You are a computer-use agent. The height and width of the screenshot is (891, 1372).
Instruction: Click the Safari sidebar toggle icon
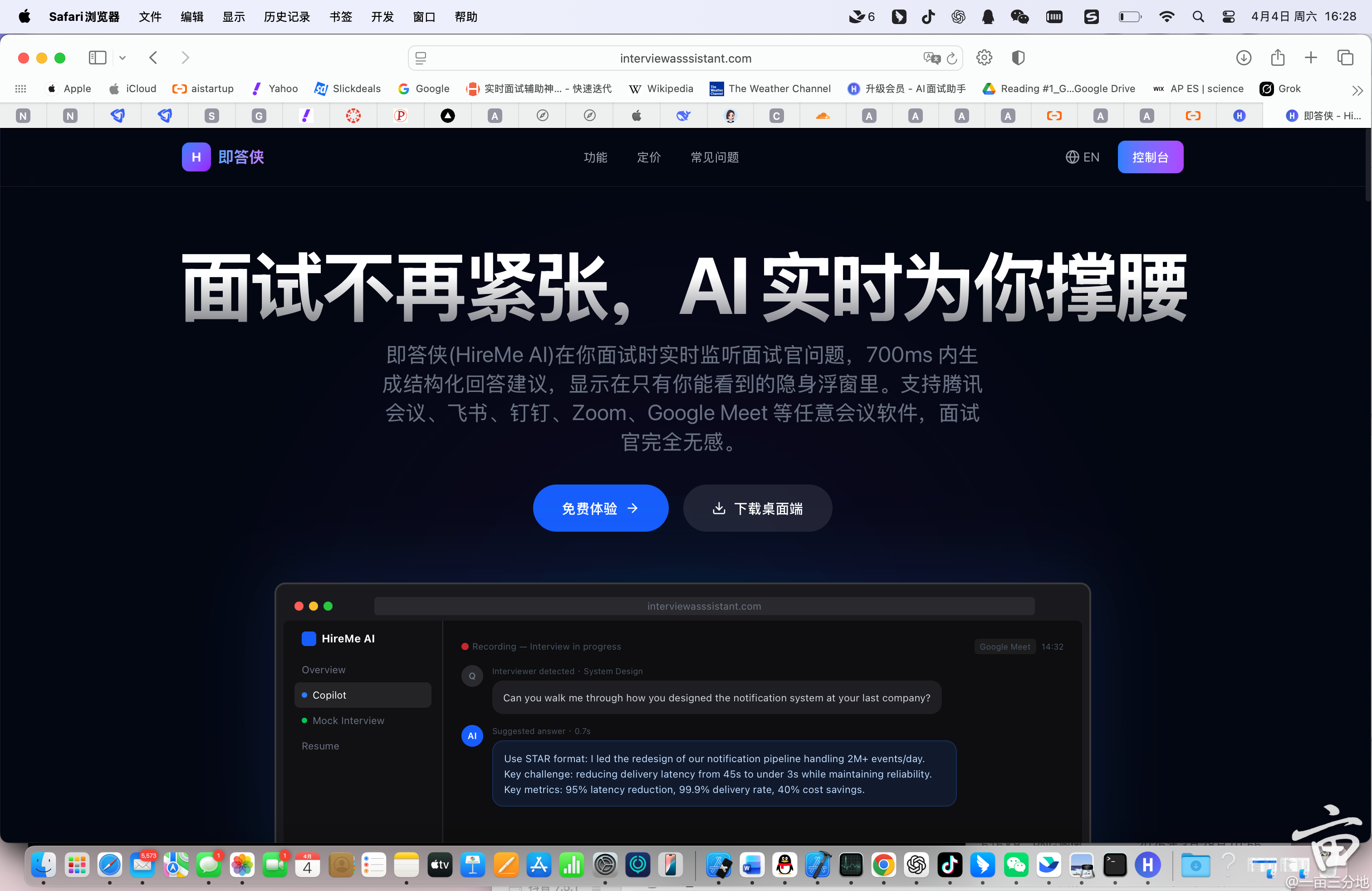[x=97, y=58]
